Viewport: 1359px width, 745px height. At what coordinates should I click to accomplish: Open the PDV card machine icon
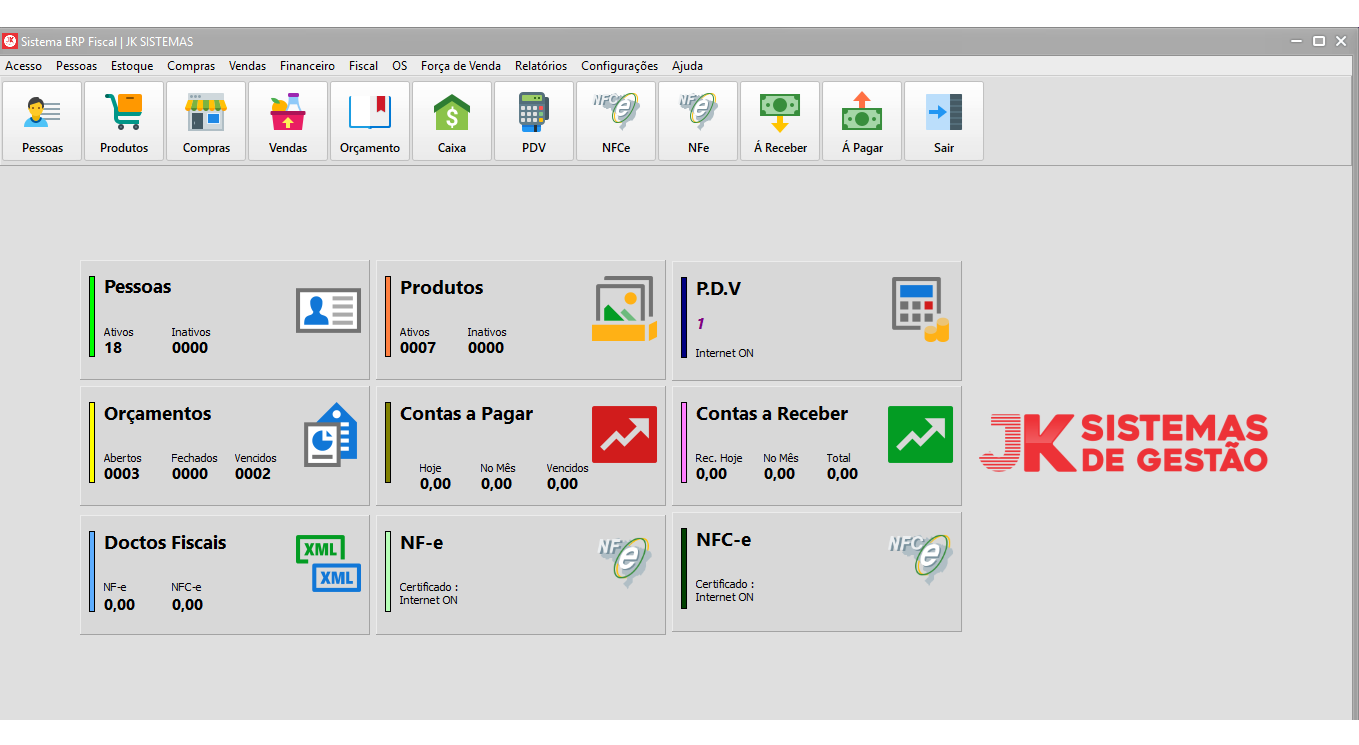tap(534, 121)
